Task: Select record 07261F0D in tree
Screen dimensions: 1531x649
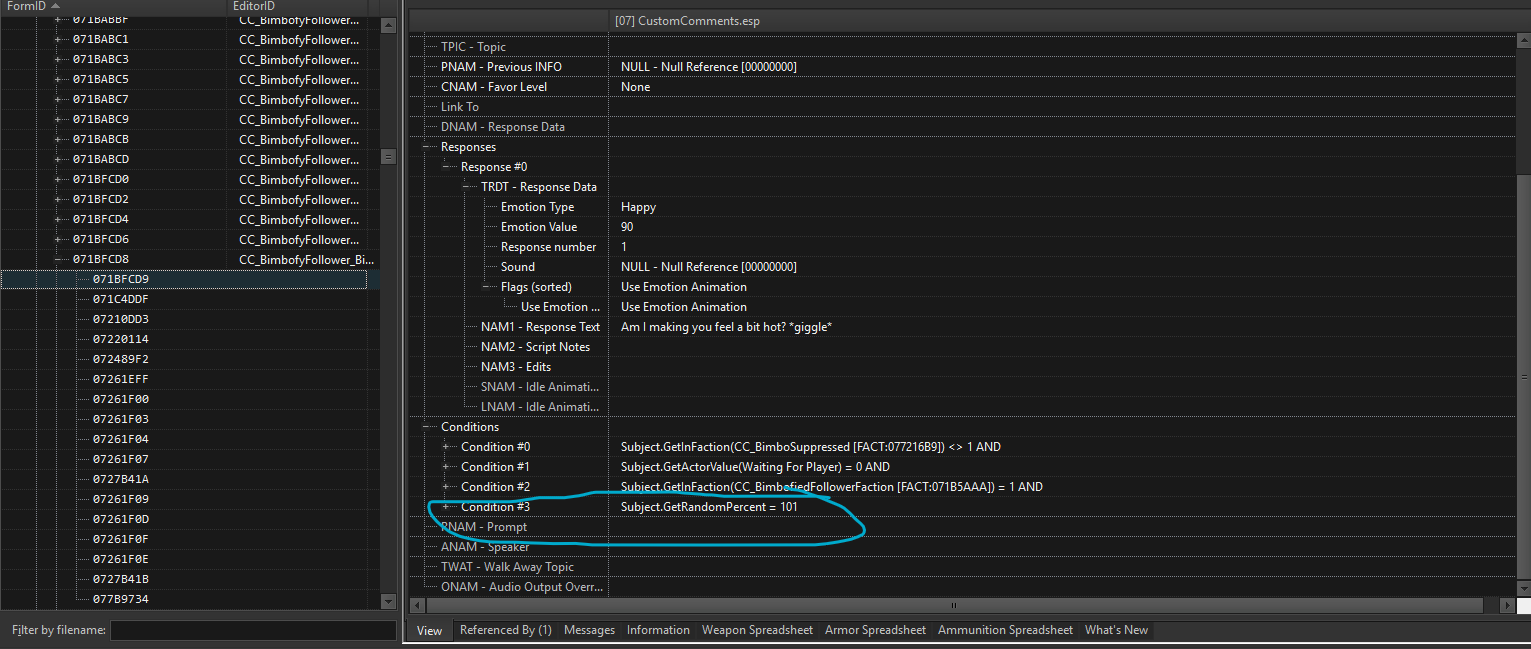Action: pyautogui.click(x=121, y=519)
